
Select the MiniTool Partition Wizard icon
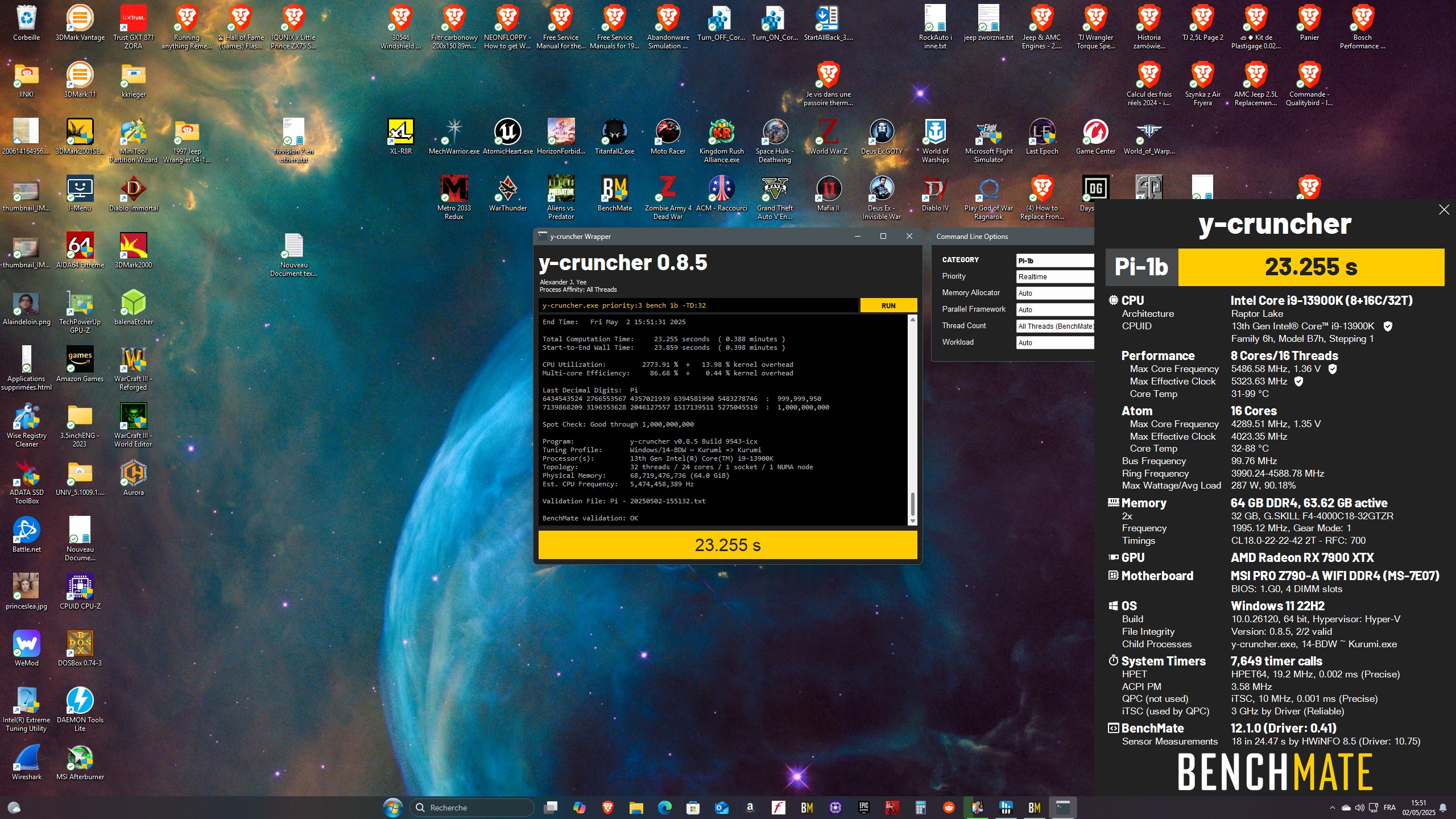[x=134, y=141]
